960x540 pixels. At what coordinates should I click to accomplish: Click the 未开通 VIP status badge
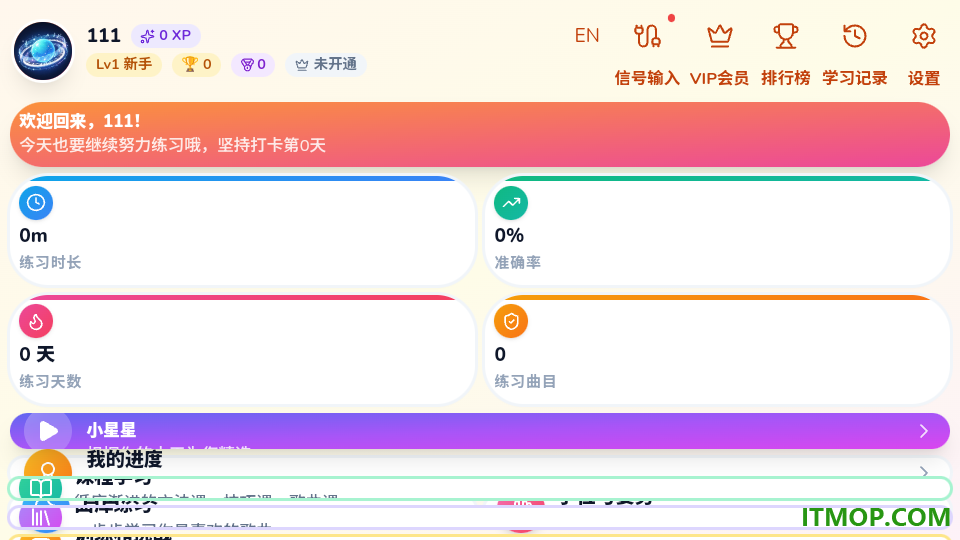[326, 64]
